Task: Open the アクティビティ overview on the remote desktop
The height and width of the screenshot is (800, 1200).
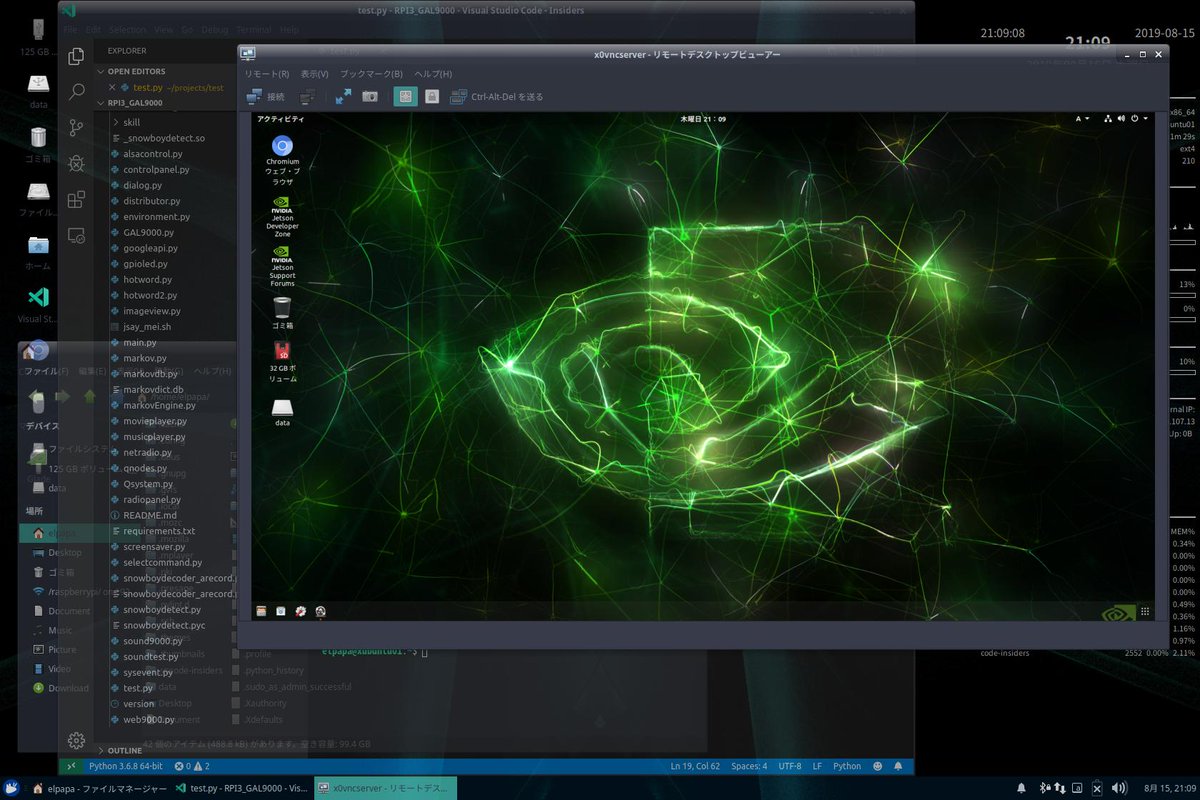Action: pos(281,119)
